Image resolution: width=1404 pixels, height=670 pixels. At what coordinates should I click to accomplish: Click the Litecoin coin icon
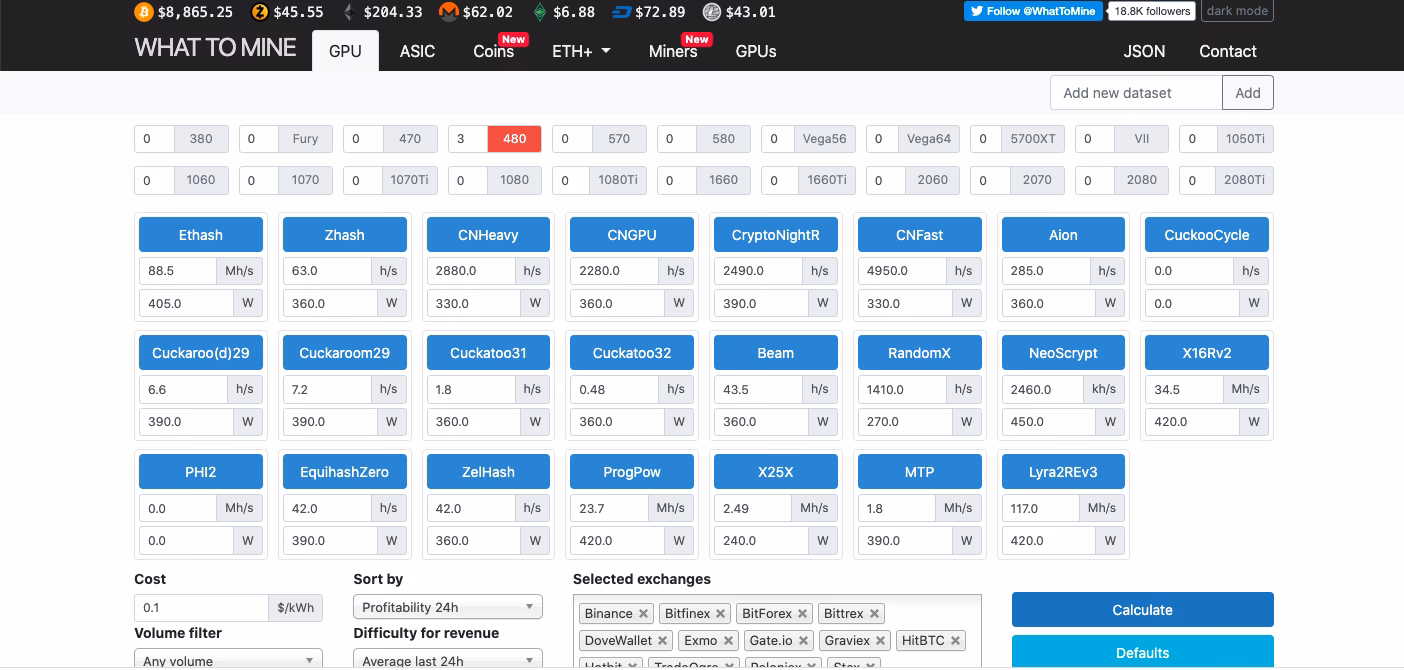coord(712,12)
